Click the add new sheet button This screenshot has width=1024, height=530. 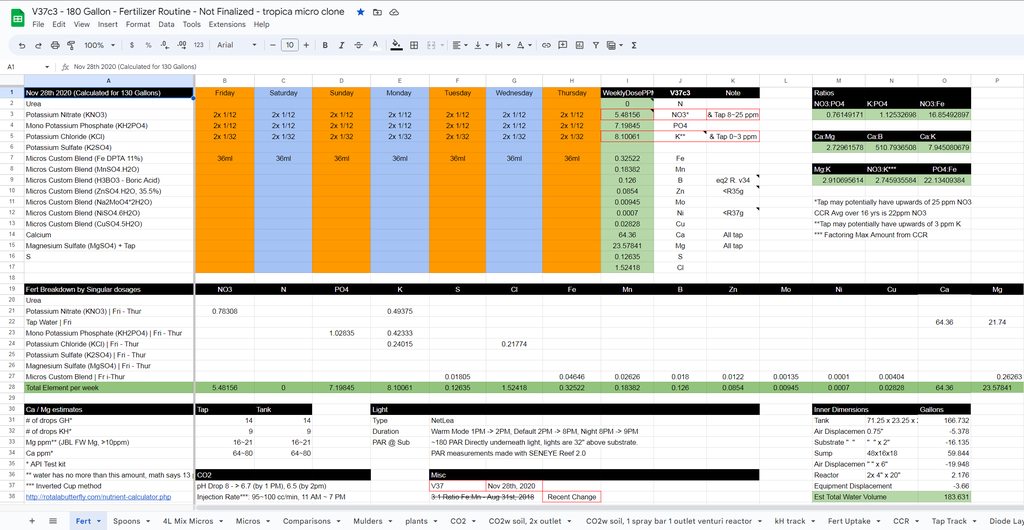point(32,521)
